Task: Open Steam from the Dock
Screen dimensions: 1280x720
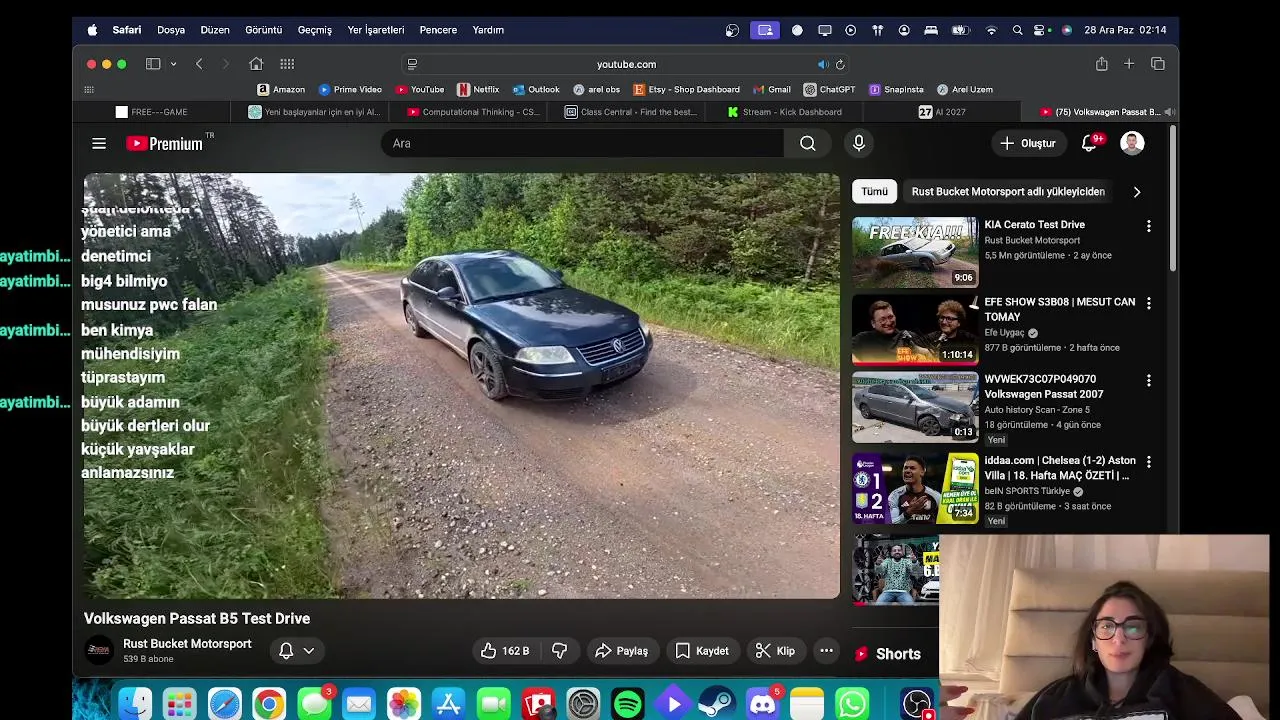Action: 717,704
